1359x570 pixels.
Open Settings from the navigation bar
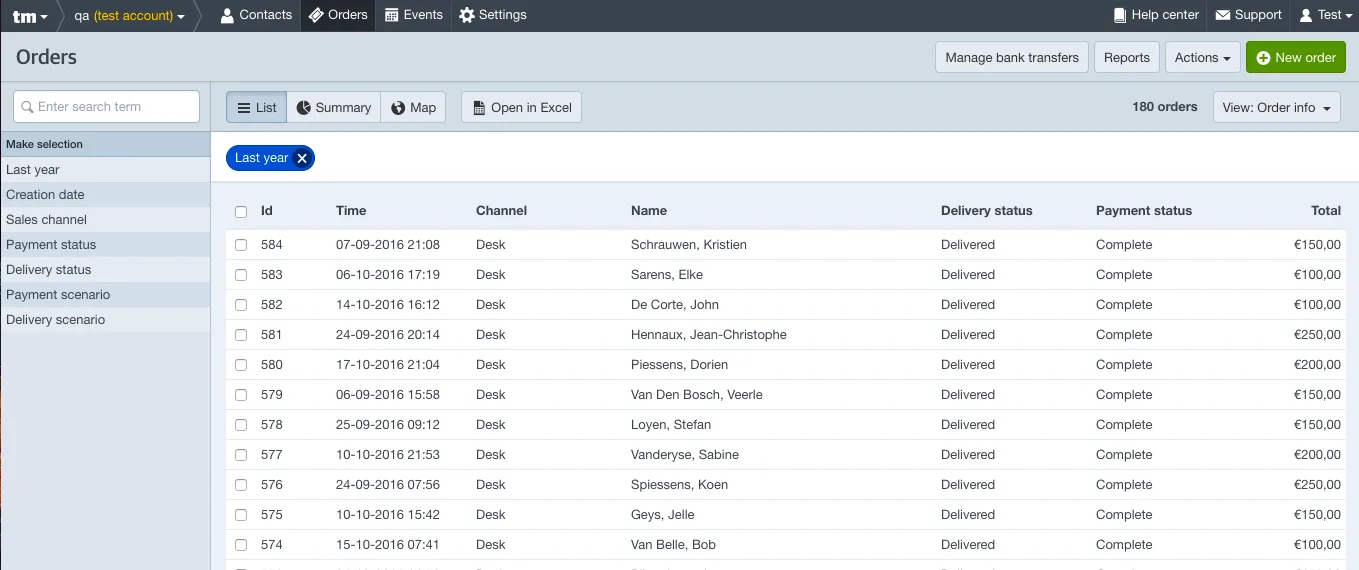click(x=493, y=15)
